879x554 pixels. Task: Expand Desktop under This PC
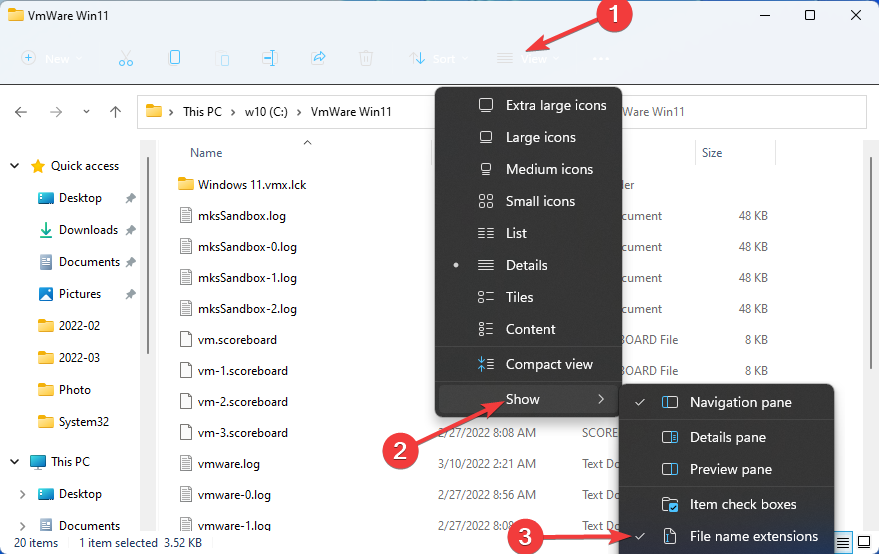[22, 494]
